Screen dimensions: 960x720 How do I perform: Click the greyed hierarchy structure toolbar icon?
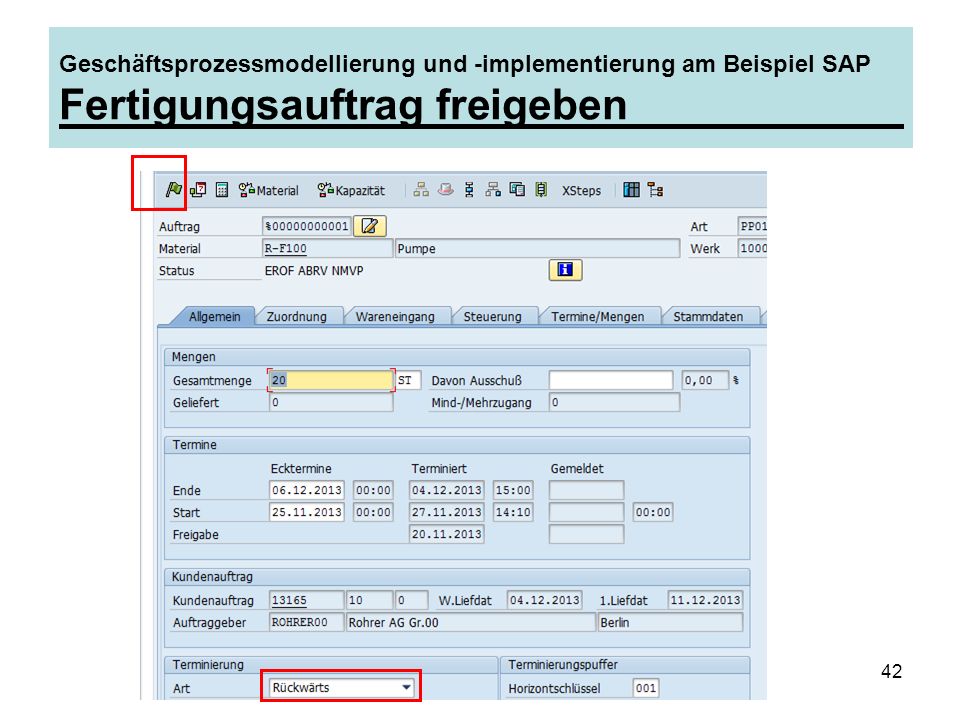point(421,190)
